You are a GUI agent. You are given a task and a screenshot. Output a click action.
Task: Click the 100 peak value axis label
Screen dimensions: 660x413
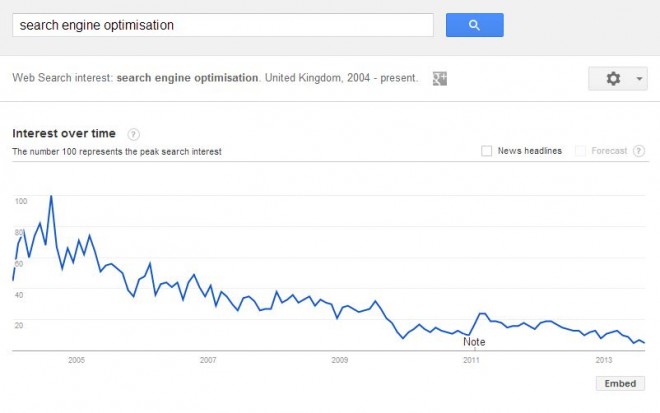21,201
